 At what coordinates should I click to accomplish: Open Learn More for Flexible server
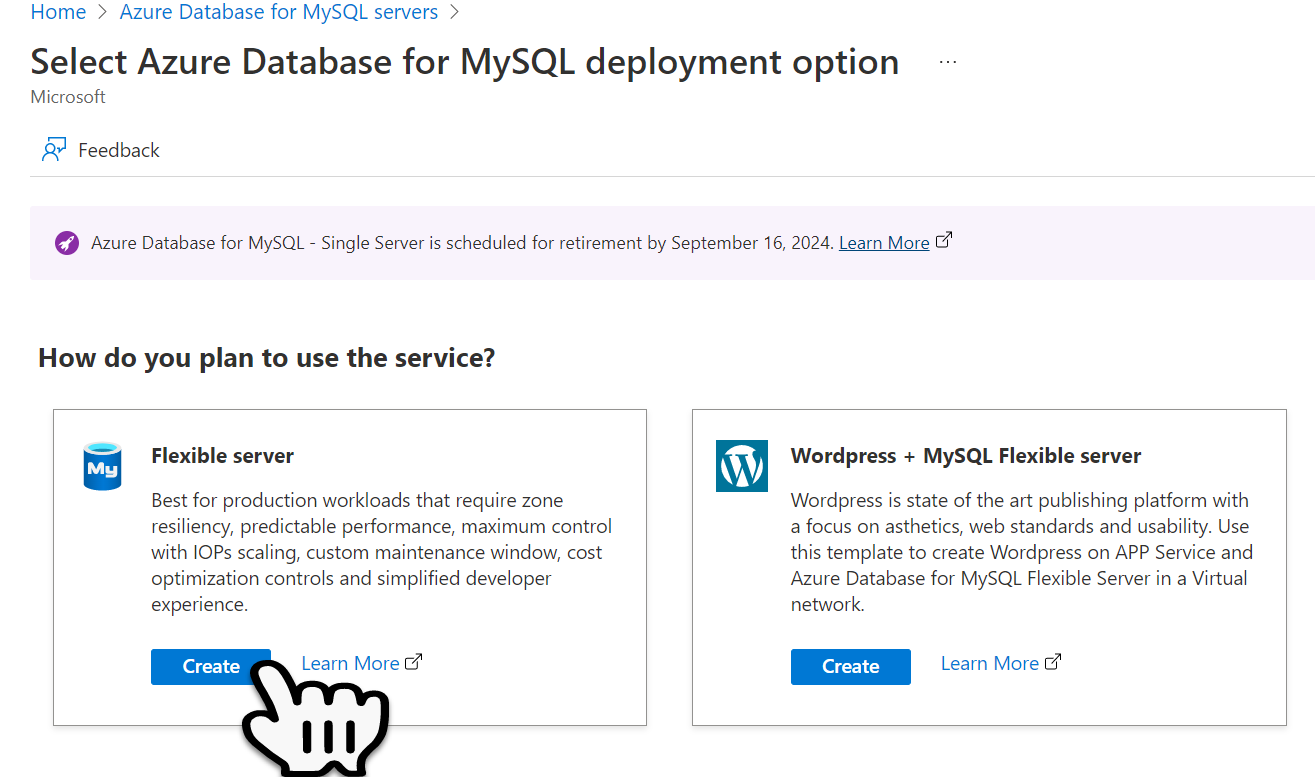350,662
